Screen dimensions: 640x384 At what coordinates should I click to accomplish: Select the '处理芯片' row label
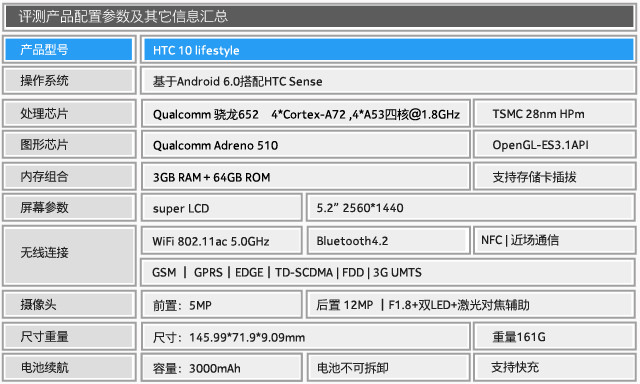69,113
